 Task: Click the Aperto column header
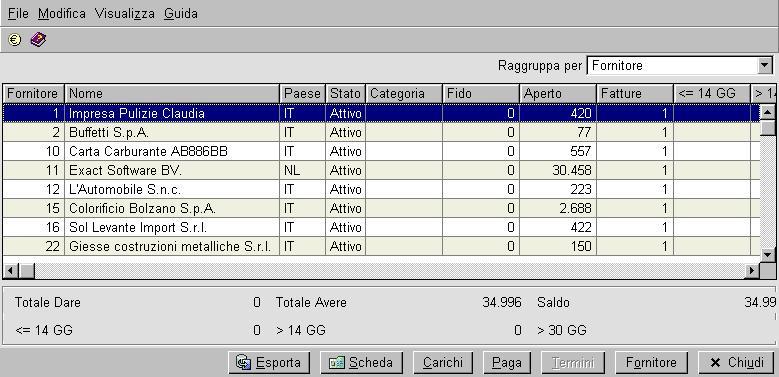(x=557, y=93)
